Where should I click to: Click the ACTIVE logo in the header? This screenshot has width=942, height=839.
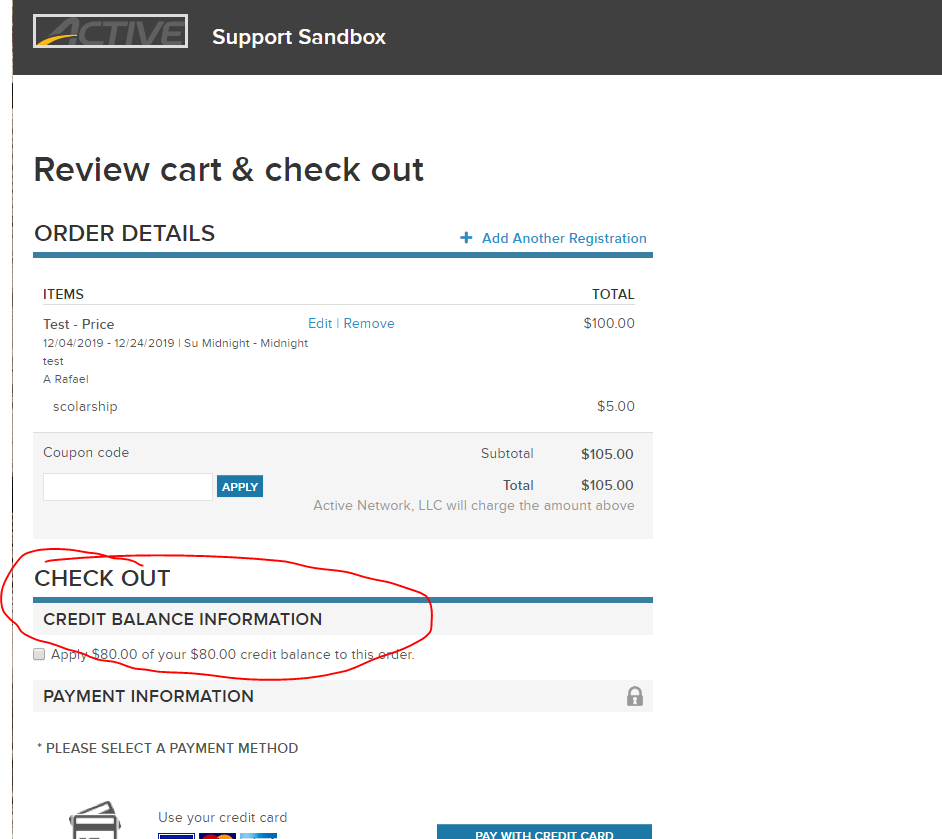[x=110, y=31]
